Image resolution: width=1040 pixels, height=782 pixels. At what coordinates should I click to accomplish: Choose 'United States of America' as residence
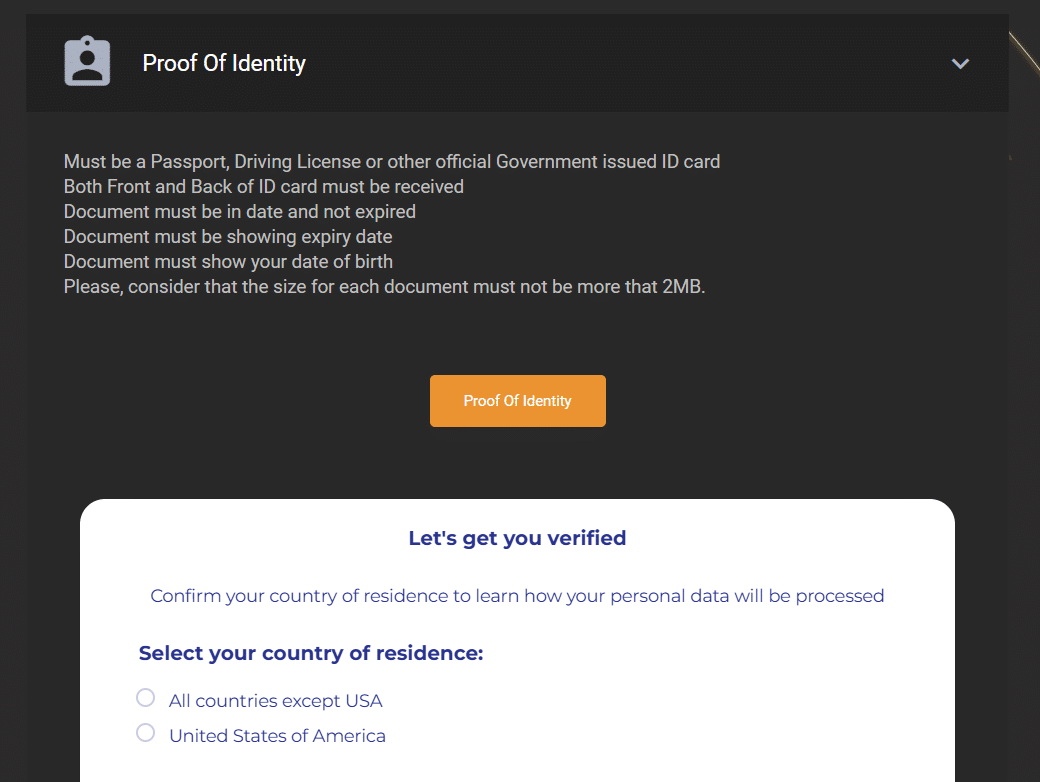[145, 733]
